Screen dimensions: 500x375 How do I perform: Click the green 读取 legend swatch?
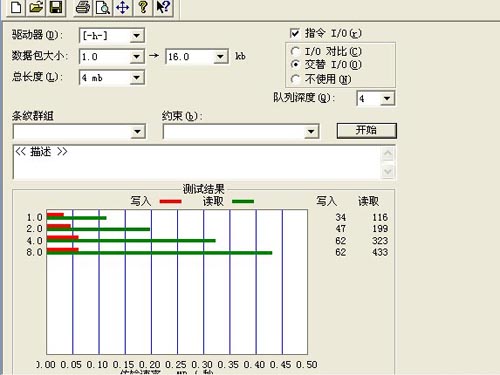click(243, 201)
